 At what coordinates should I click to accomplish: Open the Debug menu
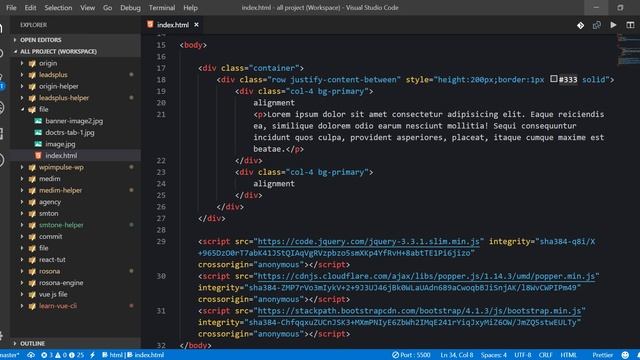tap(130, 8)
